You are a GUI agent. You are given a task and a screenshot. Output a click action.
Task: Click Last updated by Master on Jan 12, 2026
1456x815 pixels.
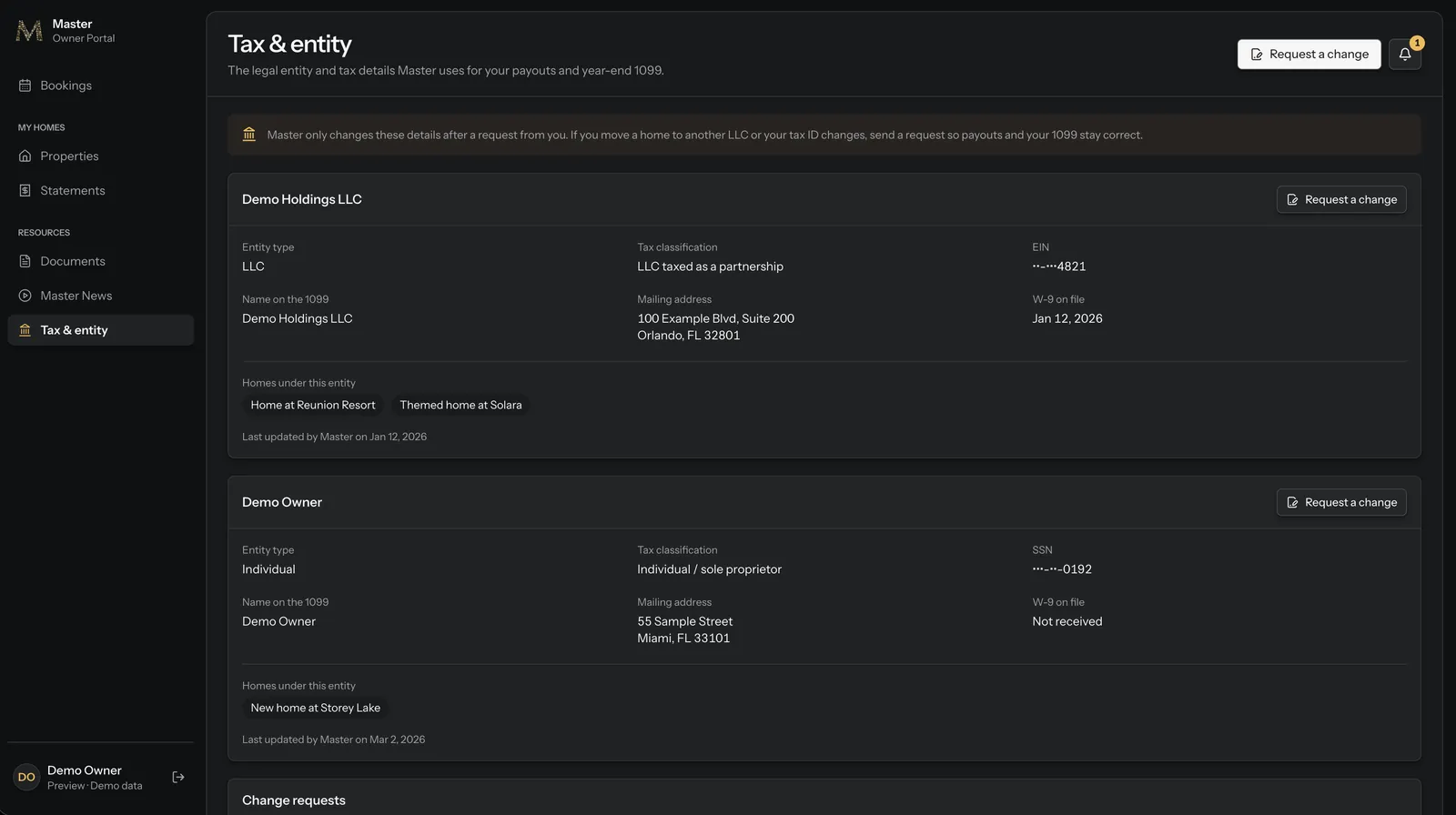[334, 437]
